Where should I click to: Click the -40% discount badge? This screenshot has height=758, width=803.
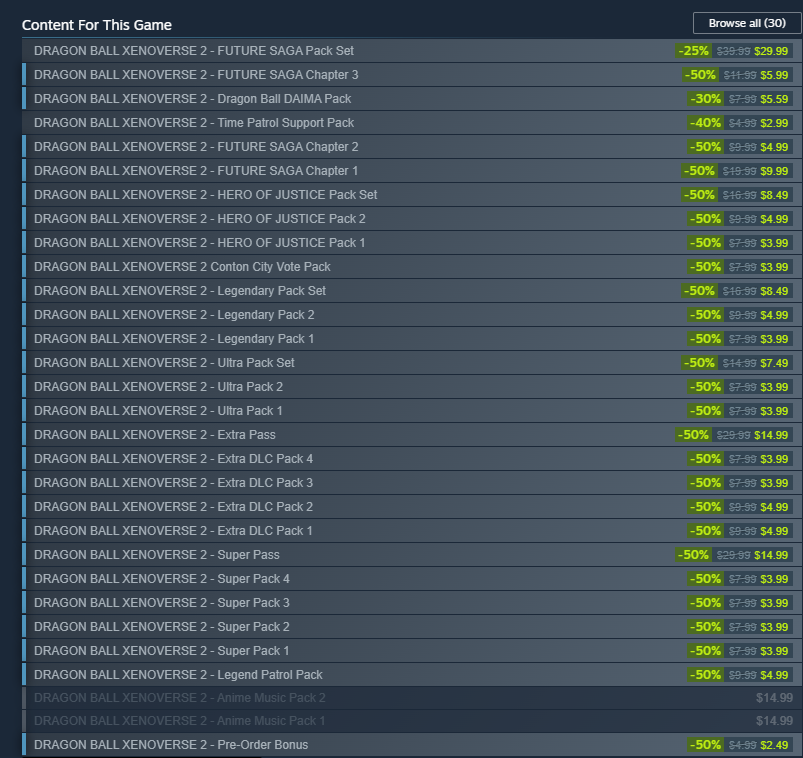click(x=706, y=123)
